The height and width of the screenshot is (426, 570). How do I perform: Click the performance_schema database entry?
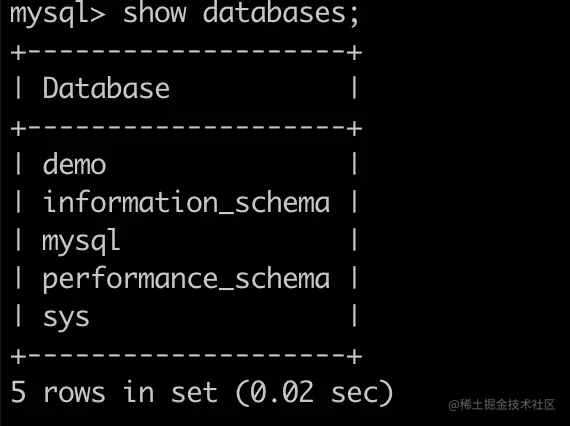186,280
